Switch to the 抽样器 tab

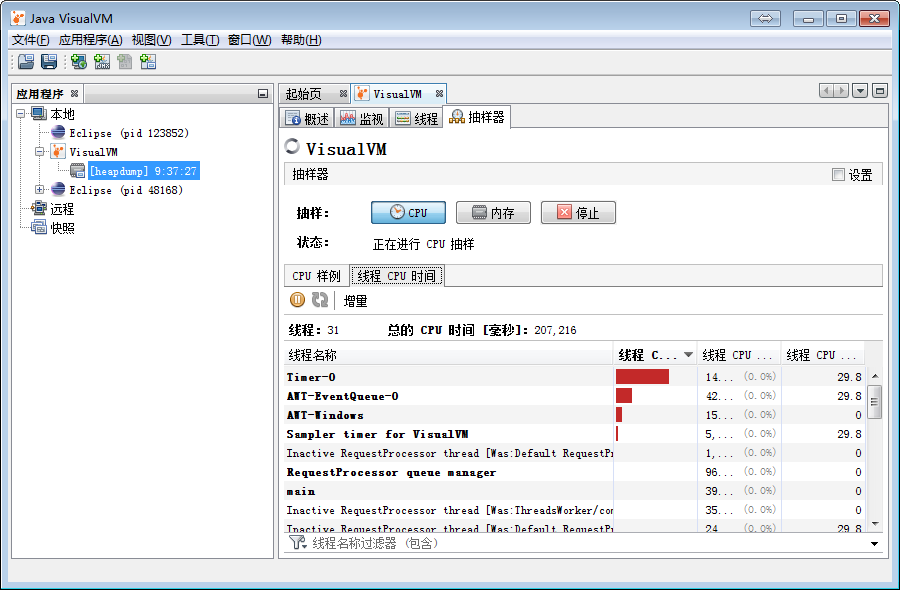(476, 117)
